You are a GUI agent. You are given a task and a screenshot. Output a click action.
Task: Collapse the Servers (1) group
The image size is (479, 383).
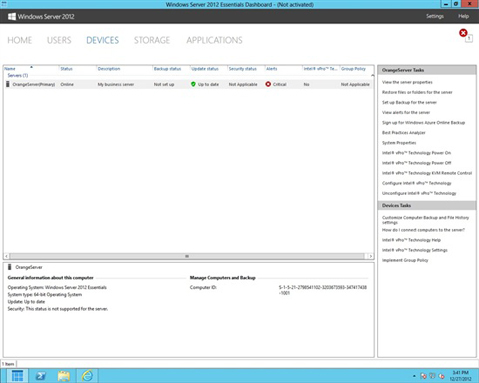click(18, 76)
